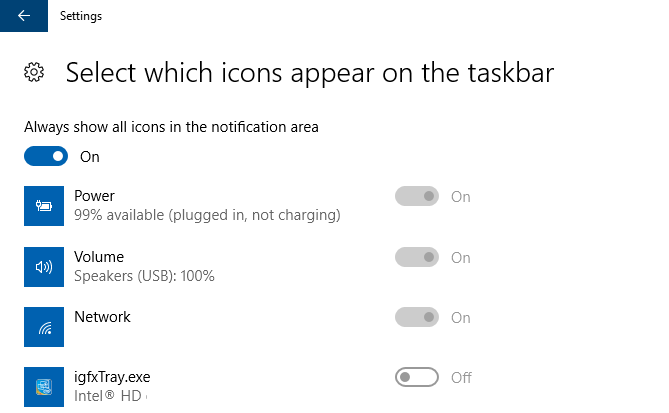Toggle the Network icon switch
The height and width of the screenshot is (413, 669).
coord(417,317)
